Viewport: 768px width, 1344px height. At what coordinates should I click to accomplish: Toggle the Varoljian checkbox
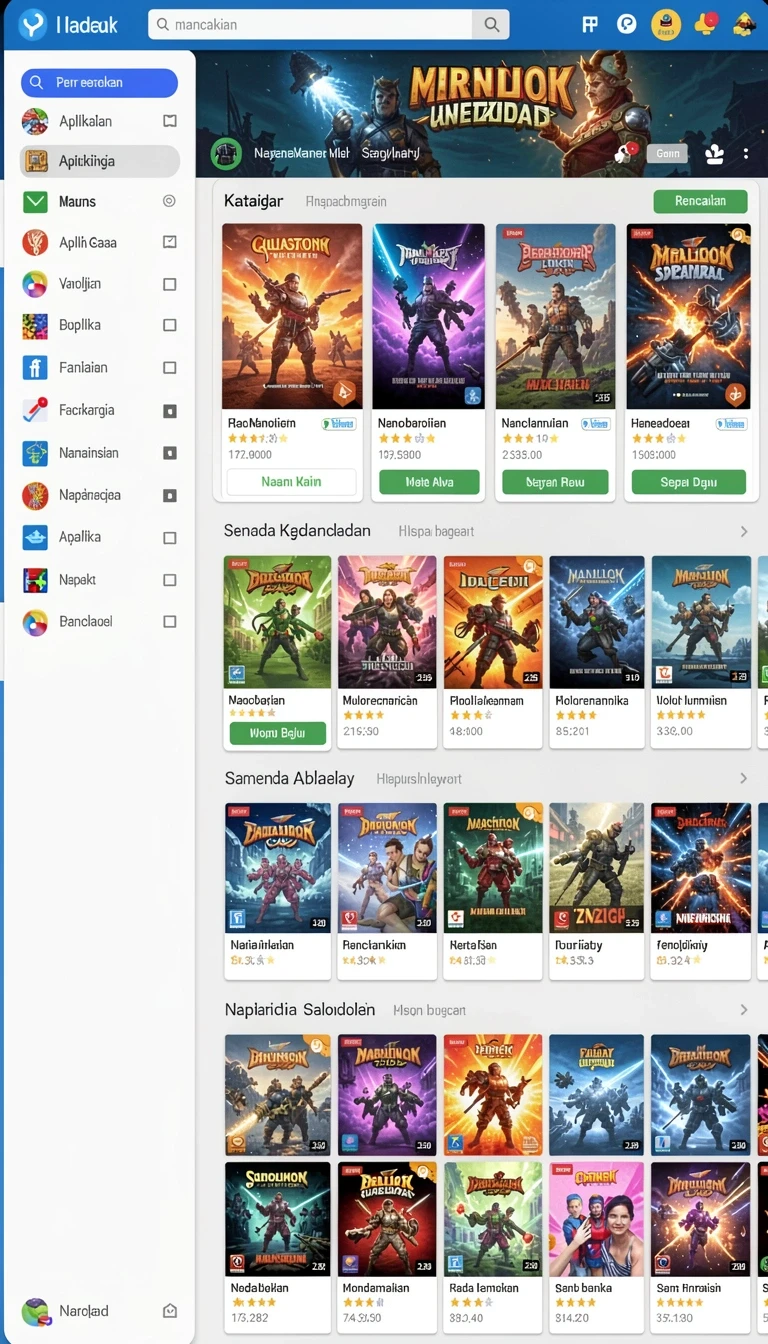tap(170, 284)
